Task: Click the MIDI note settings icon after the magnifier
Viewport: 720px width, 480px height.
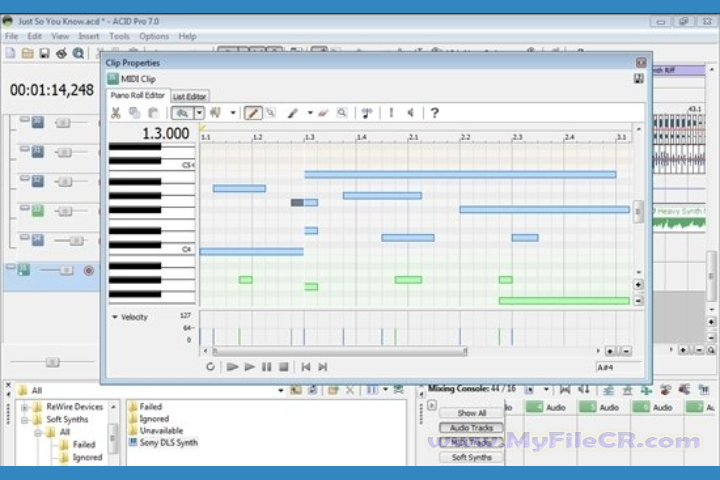Action: (x=367, y=113)
